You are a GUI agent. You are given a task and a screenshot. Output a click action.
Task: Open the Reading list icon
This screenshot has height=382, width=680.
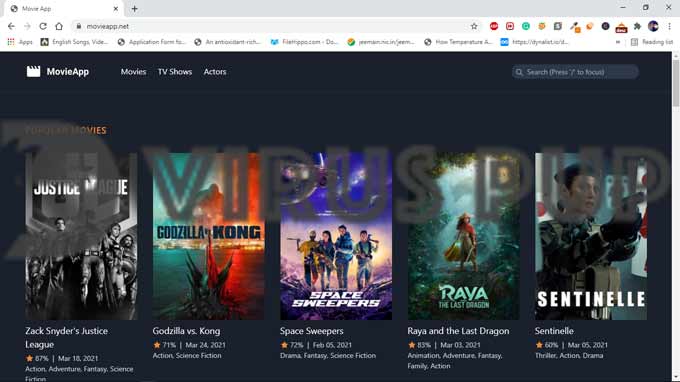634,42
